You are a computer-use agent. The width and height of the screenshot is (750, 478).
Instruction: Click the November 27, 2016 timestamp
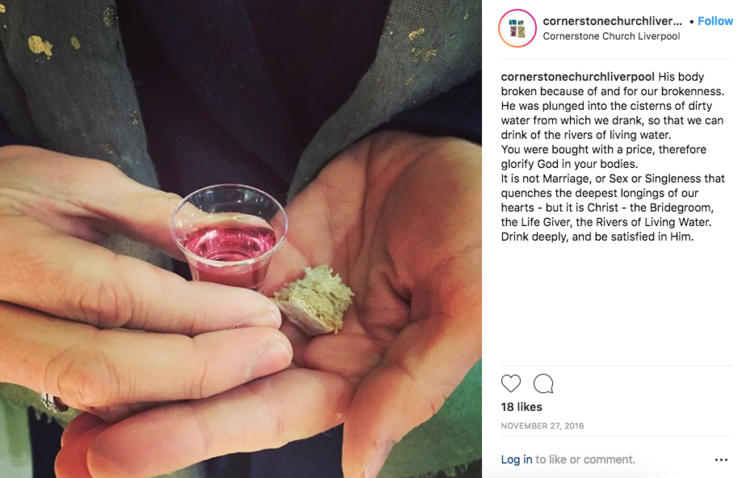(x=542, y=426)
